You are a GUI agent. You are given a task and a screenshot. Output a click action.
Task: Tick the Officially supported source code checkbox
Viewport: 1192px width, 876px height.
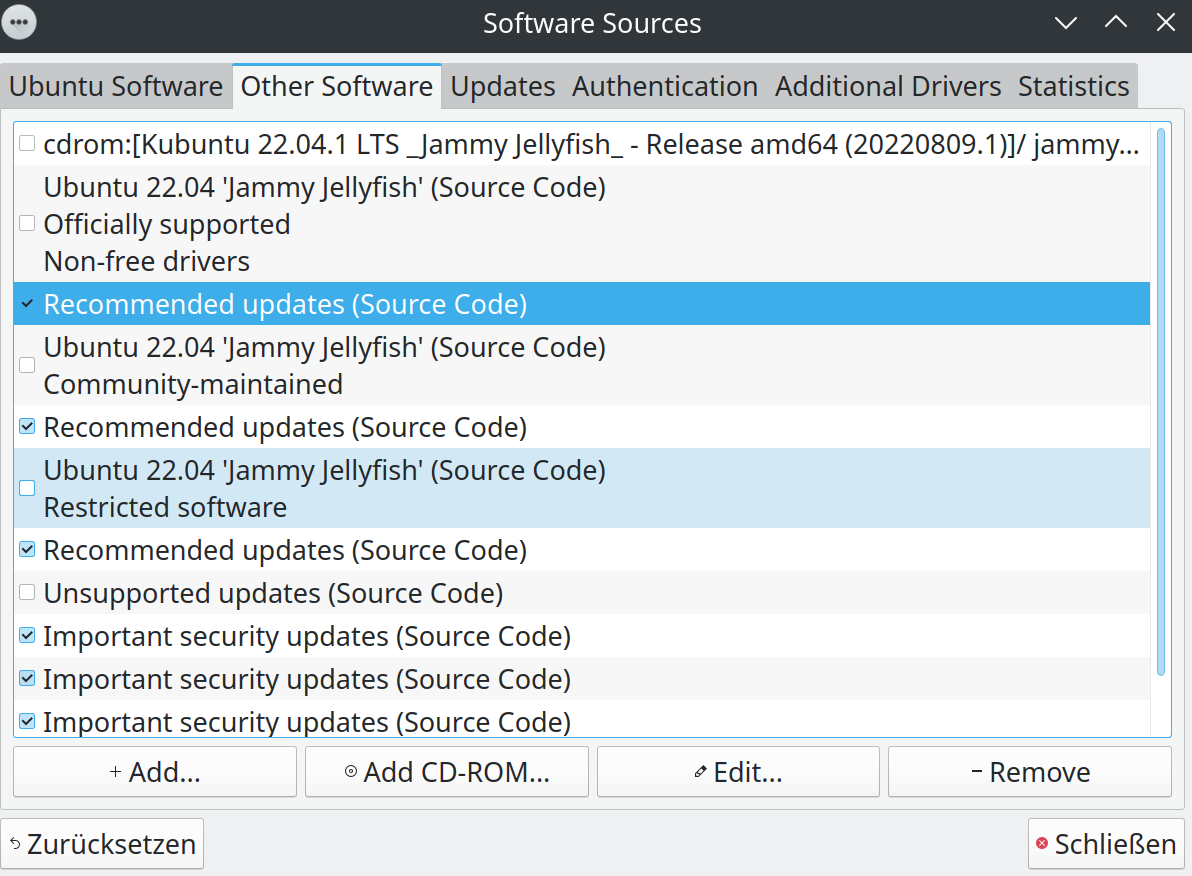click(x=27, y=224)
